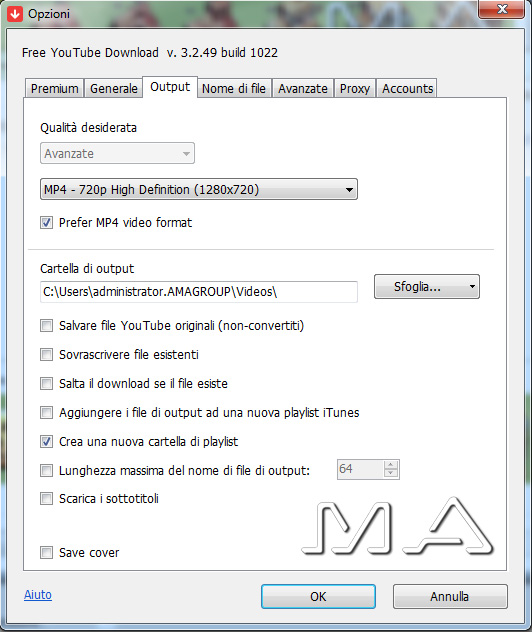
Task: Click the red download app icon in title bar
Action: click(x=15, y=14)
